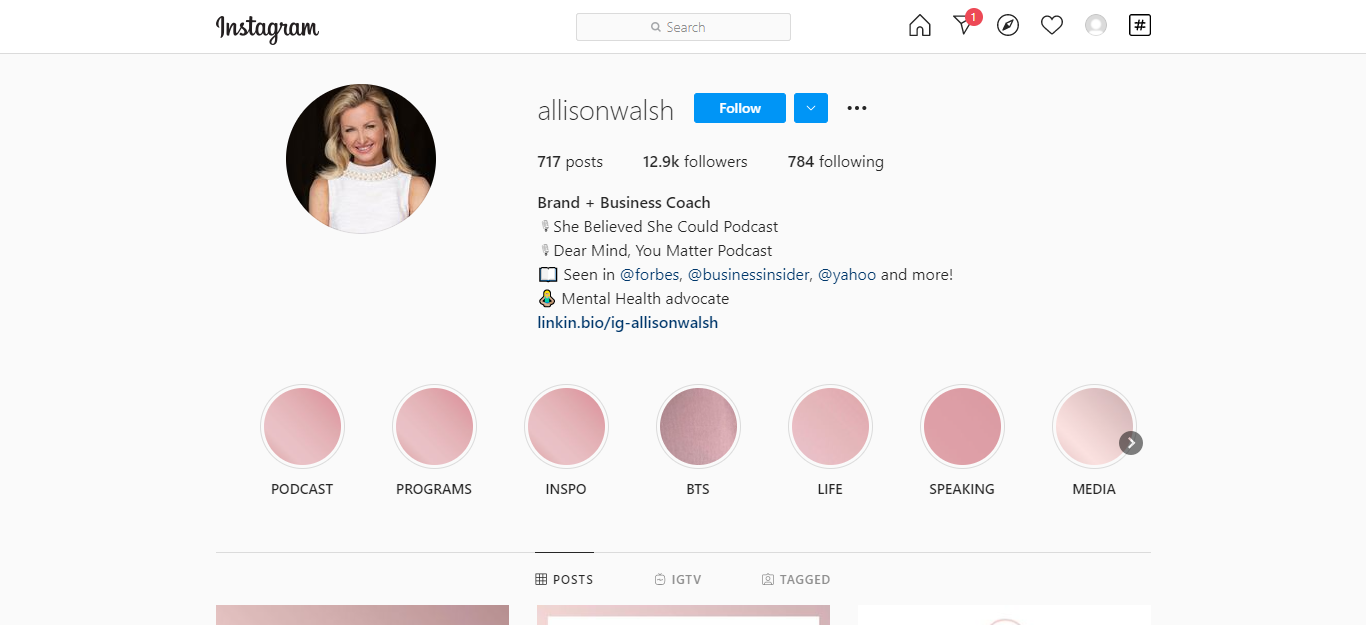Open the linkin.bio/ig-allisonwalsh link
Viewport: 1366px width, 625px height.
[x=628, y=322]
